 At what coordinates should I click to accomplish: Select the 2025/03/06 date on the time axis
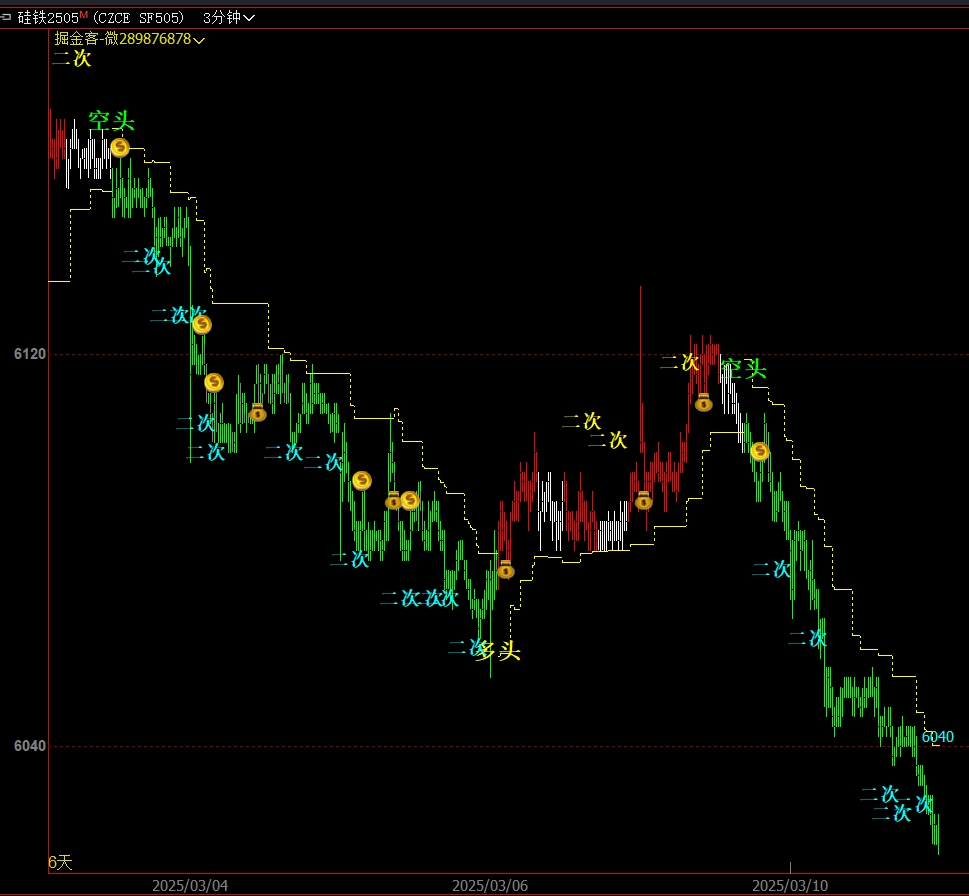[490, 885]
